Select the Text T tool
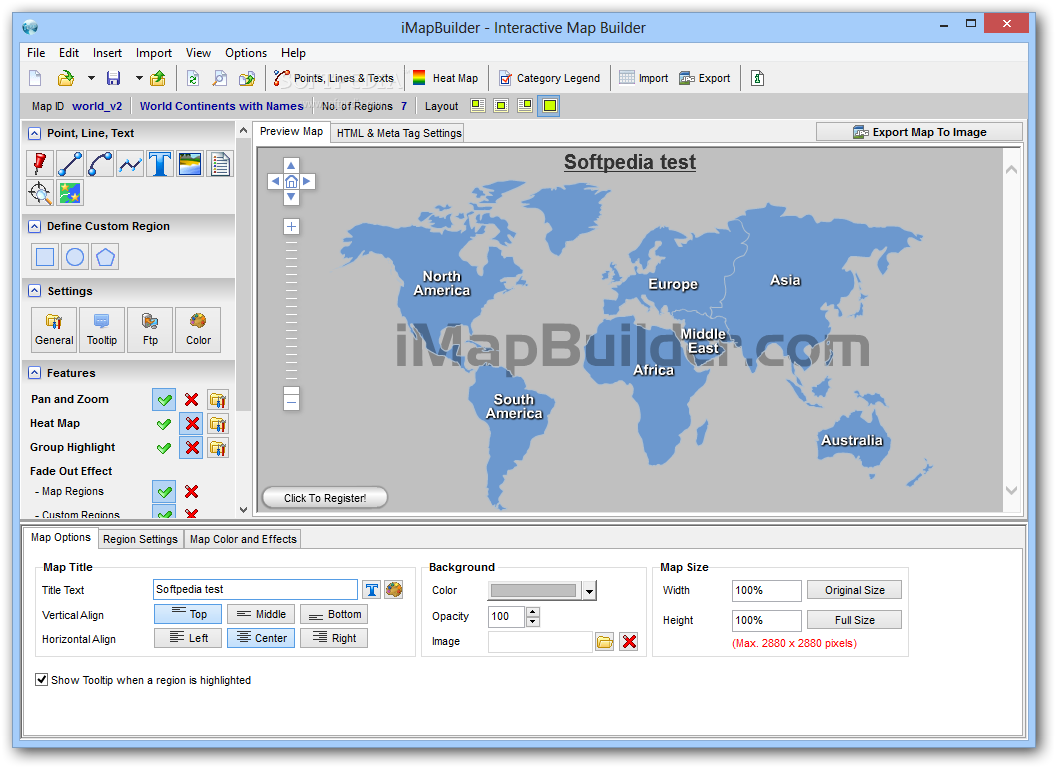 click(x=160, y=164)
